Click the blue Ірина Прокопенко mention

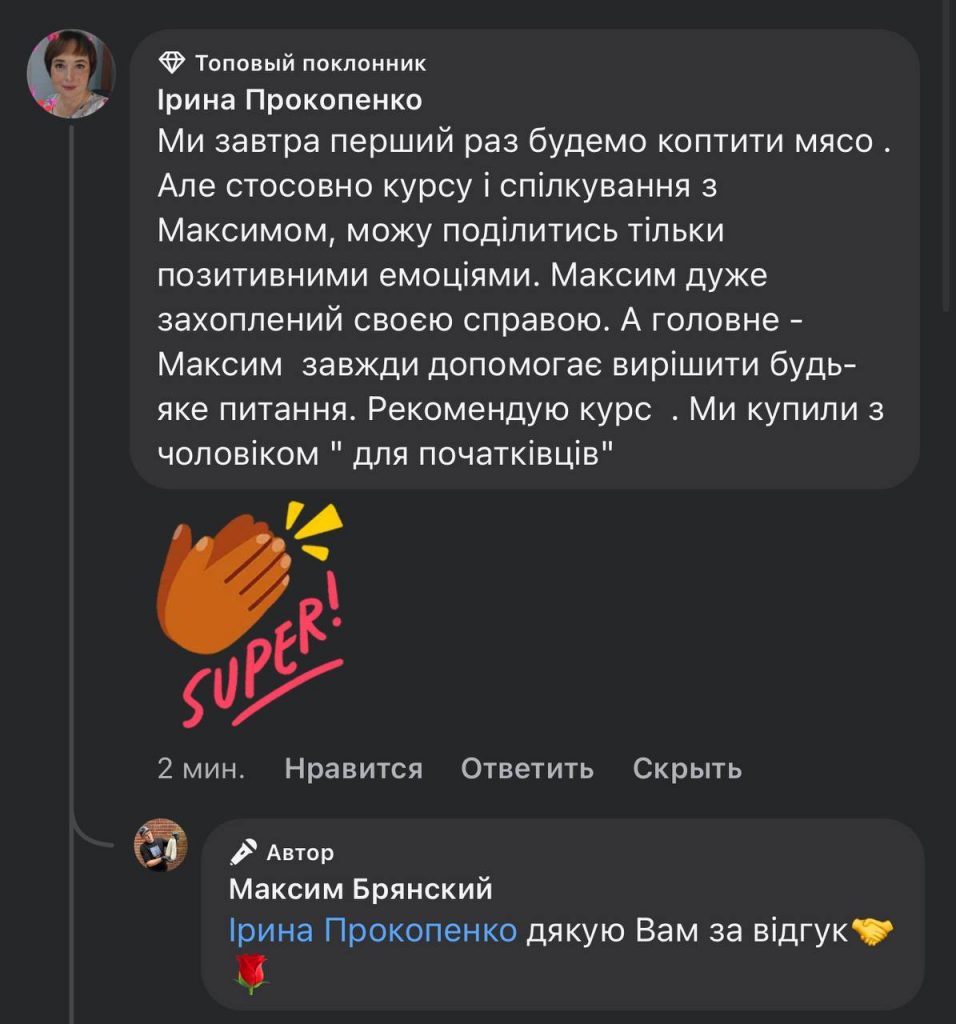tap(372, 931)
